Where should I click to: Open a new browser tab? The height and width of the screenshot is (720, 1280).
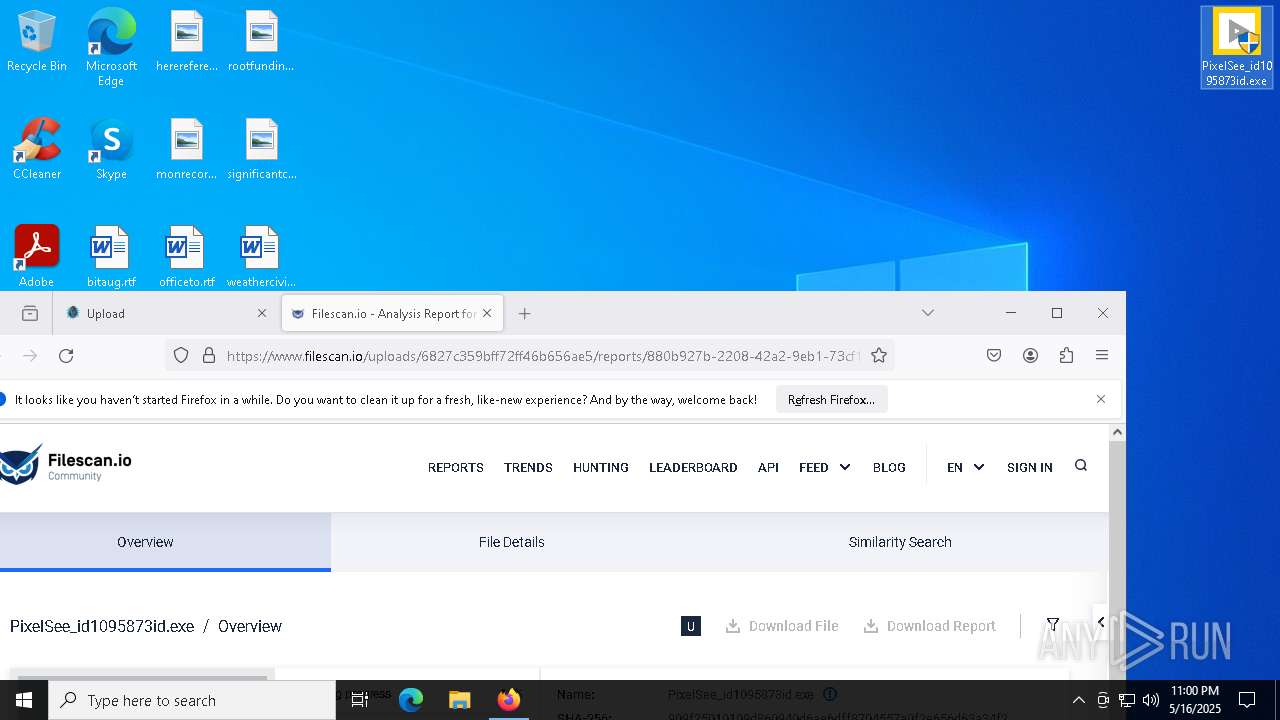pos(524,313)
